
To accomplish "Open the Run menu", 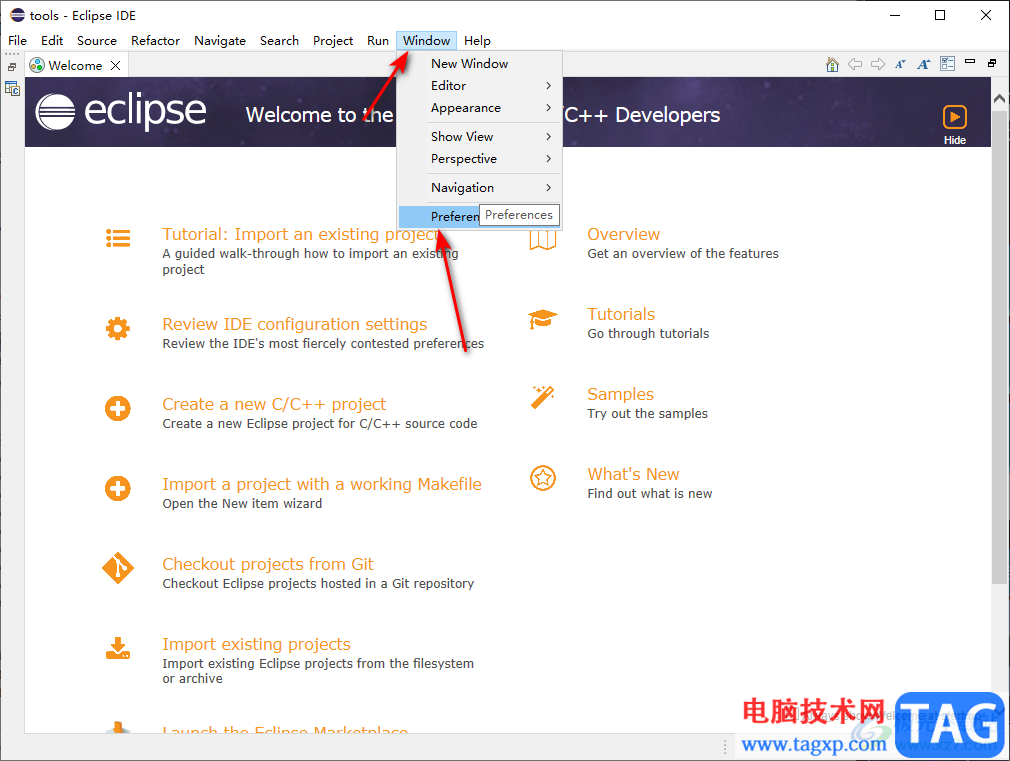I will click(x=378, y=41).
